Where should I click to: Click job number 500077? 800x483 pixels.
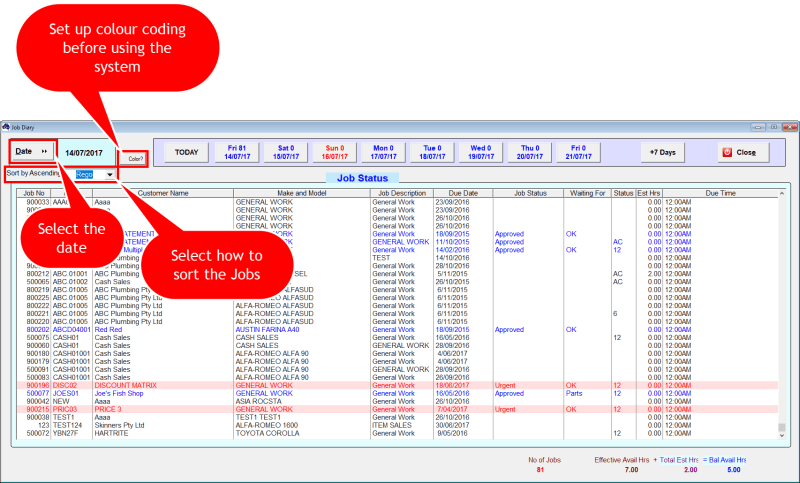[x=38, y=393]
